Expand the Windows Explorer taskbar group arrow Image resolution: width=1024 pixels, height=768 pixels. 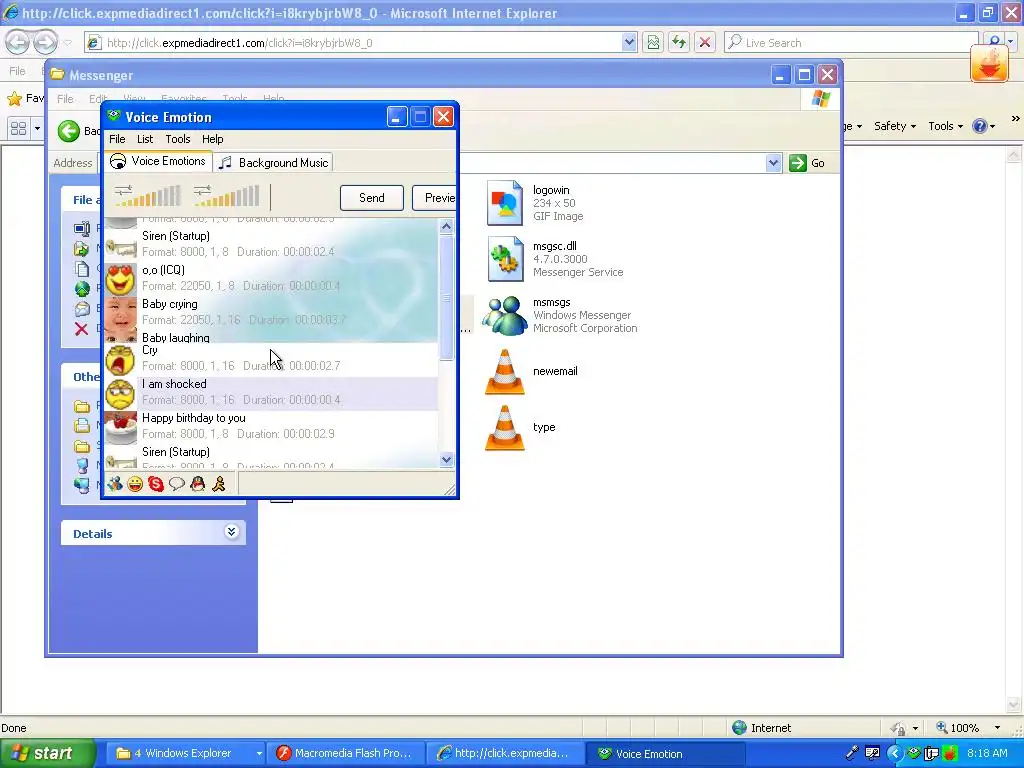pyautogui.click(x=259, y=753)
